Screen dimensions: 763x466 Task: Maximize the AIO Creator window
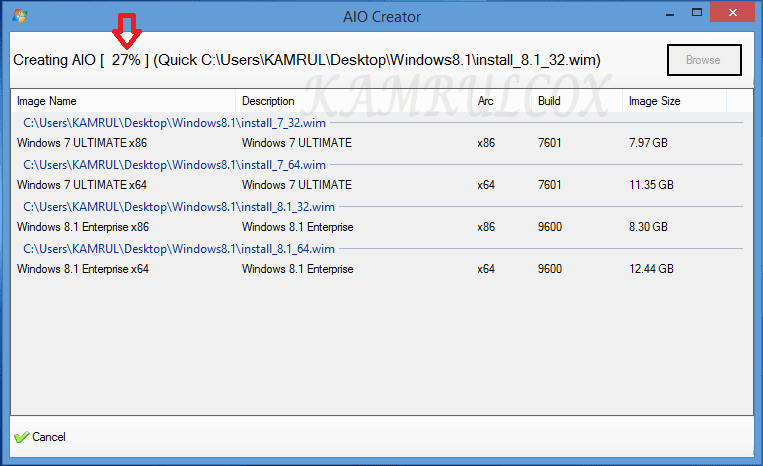[x=697, y=13]
